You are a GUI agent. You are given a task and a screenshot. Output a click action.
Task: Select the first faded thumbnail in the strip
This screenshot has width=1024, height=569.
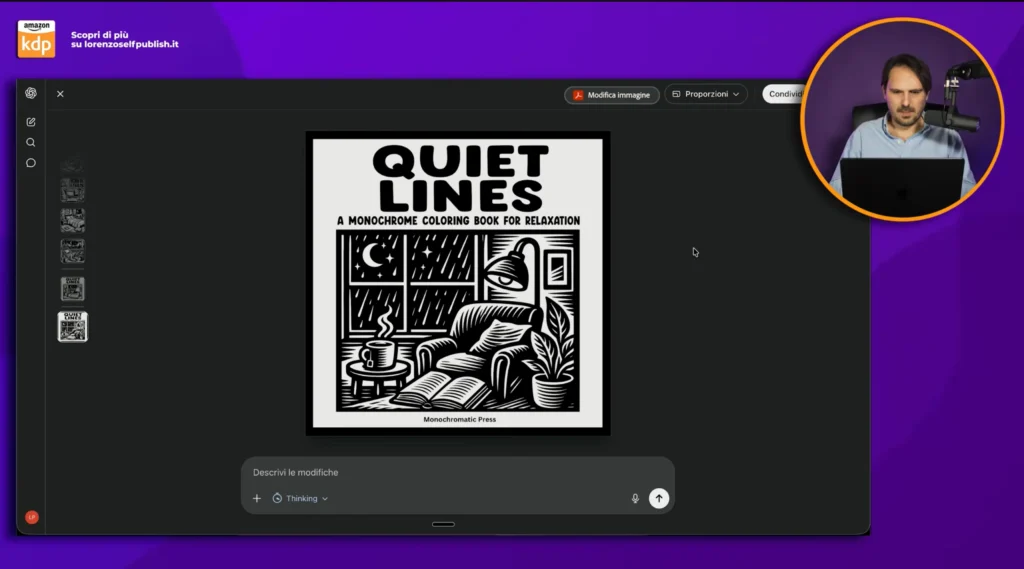click(x=72, y=163)
